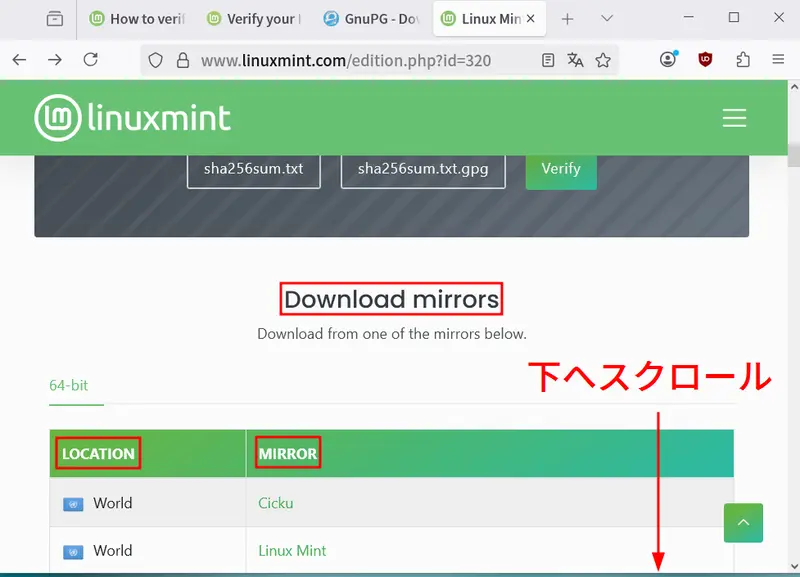Switch to GnuPG Download tab
This screenshot has width=800, height=577.
pyautogui.click(x=371, y=19)
